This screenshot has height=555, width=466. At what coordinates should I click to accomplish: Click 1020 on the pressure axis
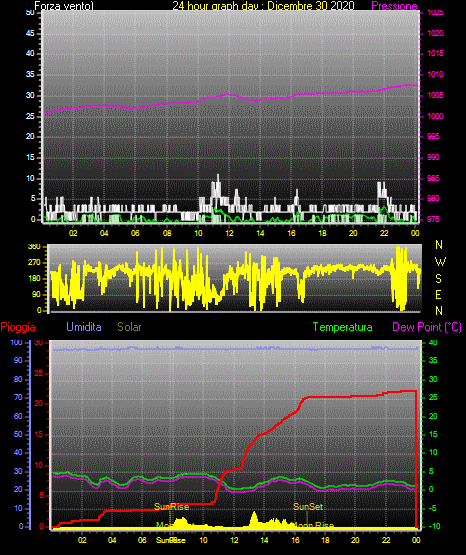pyautogui.click(x=435, y=33)
